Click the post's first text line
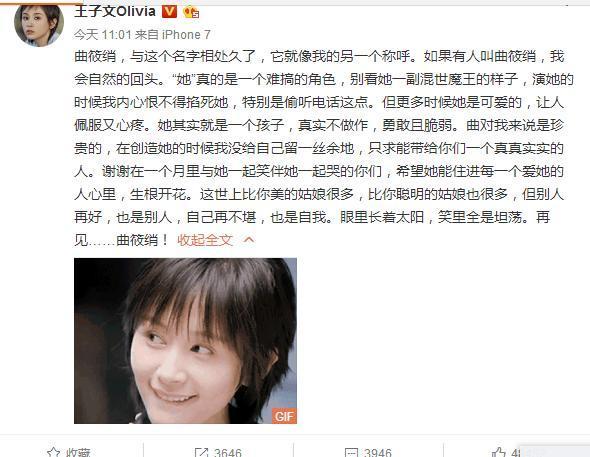The height and width of the screenshot is (457, 590). [x=319, y=56]
